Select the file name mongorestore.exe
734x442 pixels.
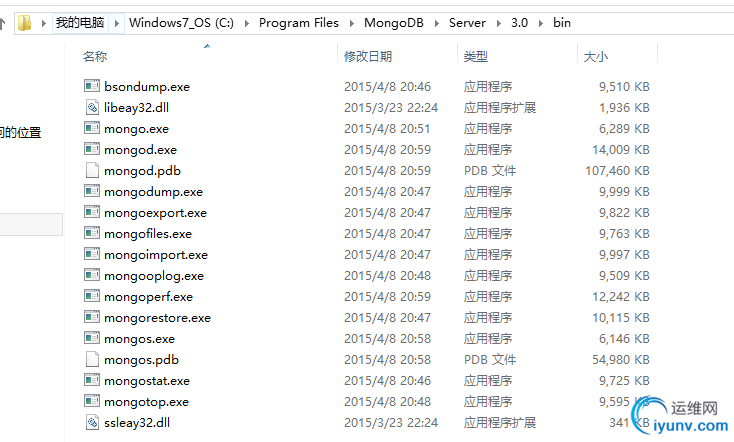click(x=157, y=318)
